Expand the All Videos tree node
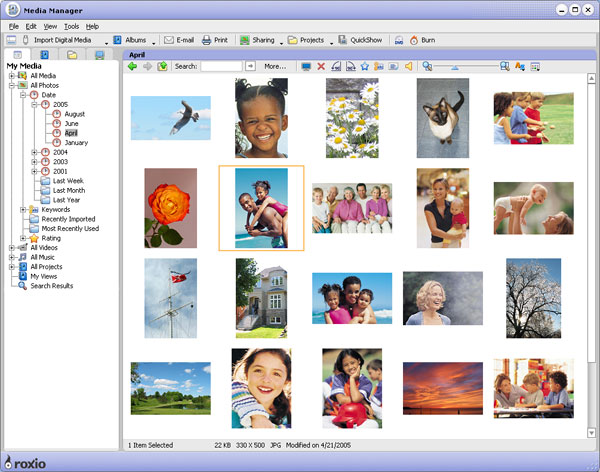The image size is (600, 472). click(11, 247)
